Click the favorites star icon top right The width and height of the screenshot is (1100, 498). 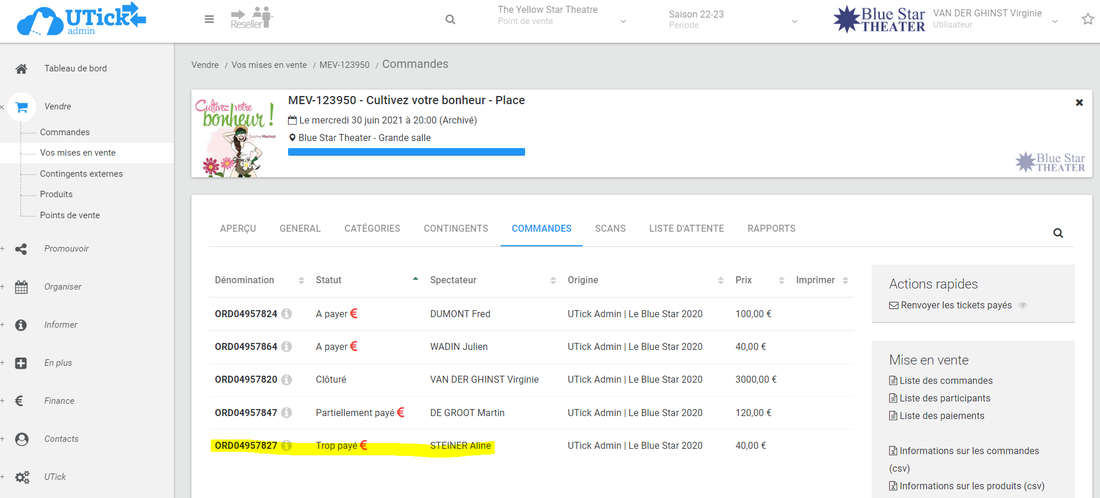[x=1088, y=20]
